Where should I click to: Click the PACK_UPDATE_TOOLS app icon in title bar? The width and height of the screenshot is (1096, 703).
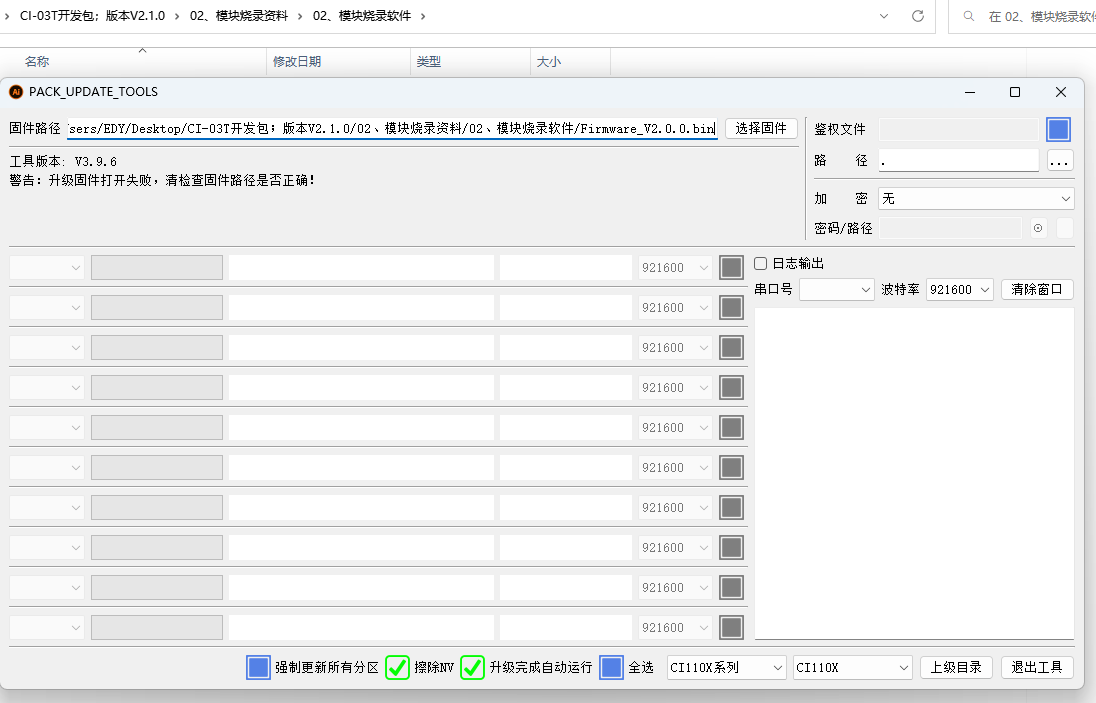pyautogui.click(x=16, y=92)
